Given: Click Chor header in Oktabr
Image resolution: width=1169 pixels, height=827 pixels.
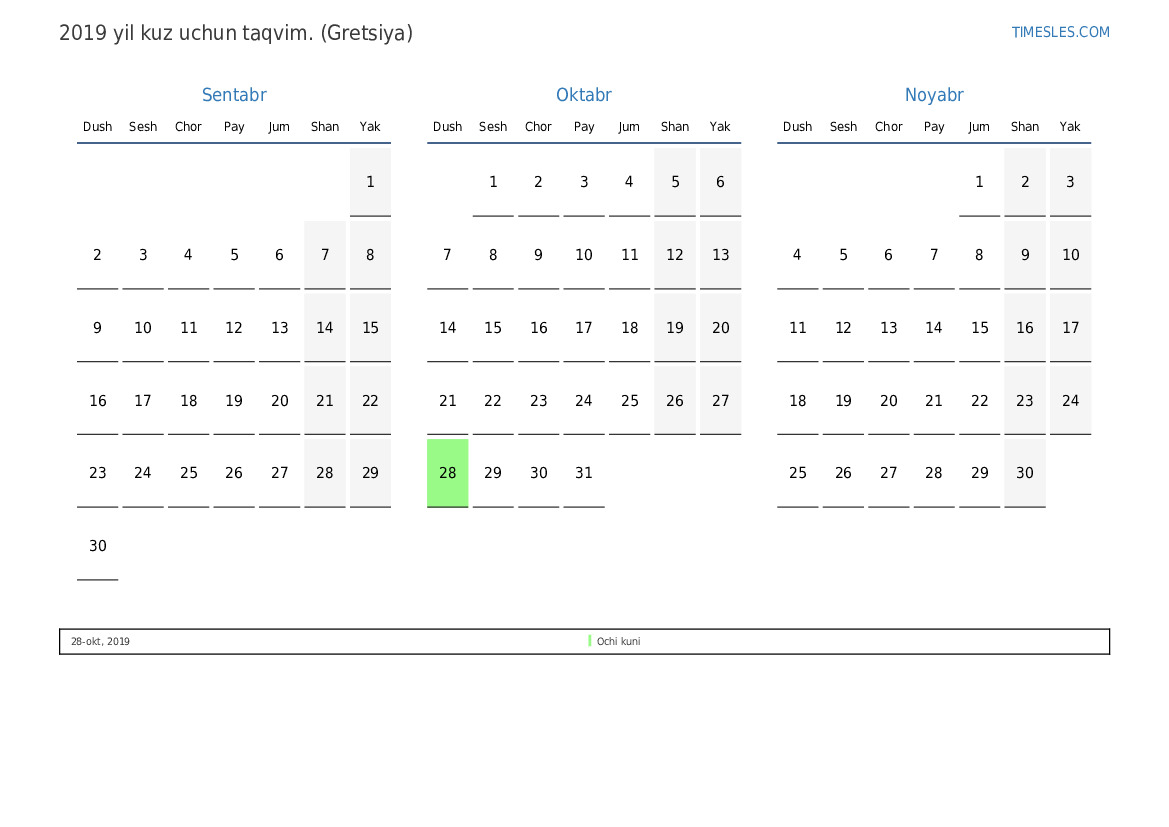Looking at the screenshot, I should 538,127.
